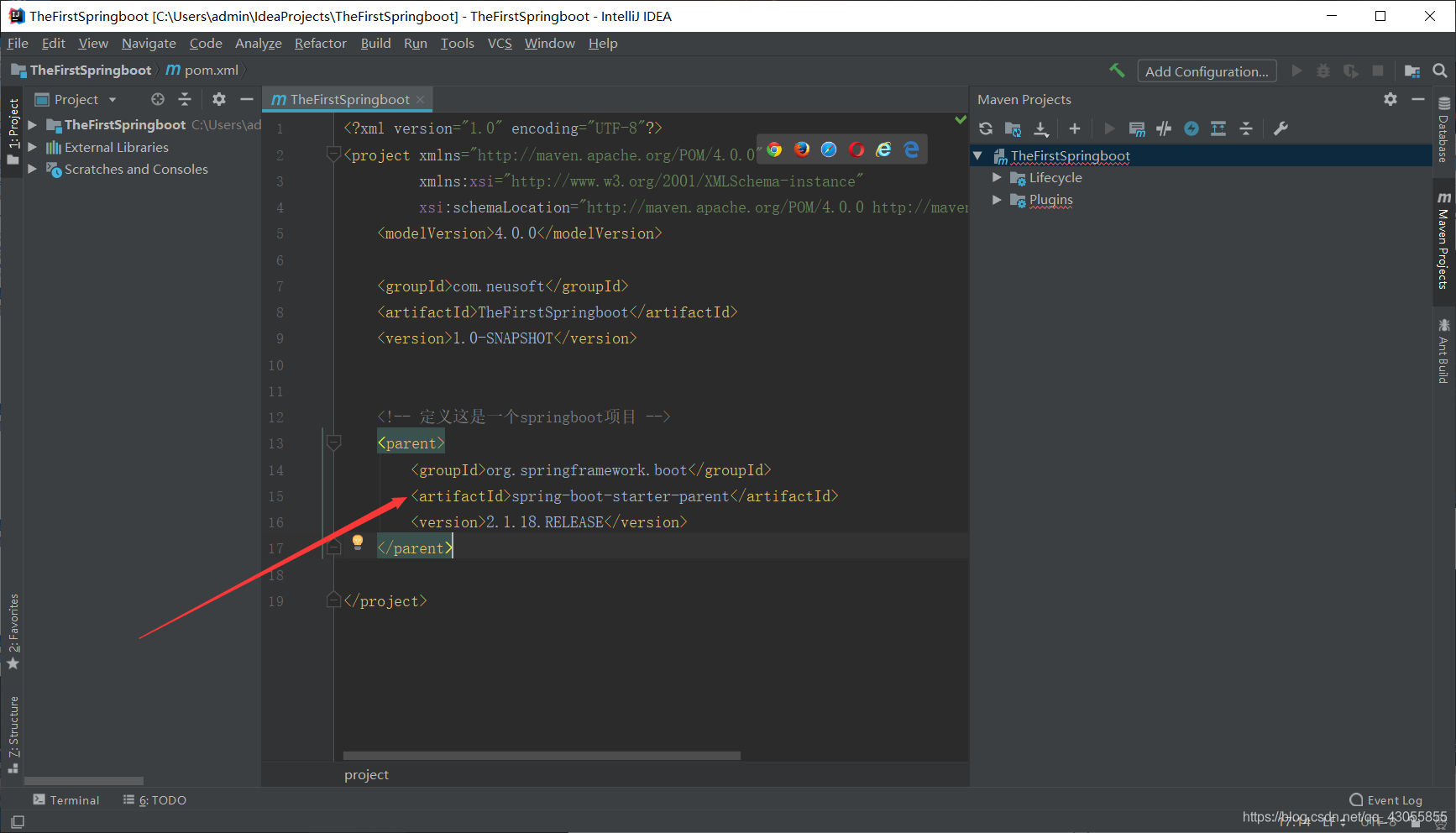1456x833 pixels.
Task: Open Project view dropdown
Action: pyautogui.click(x=76, y=99)
